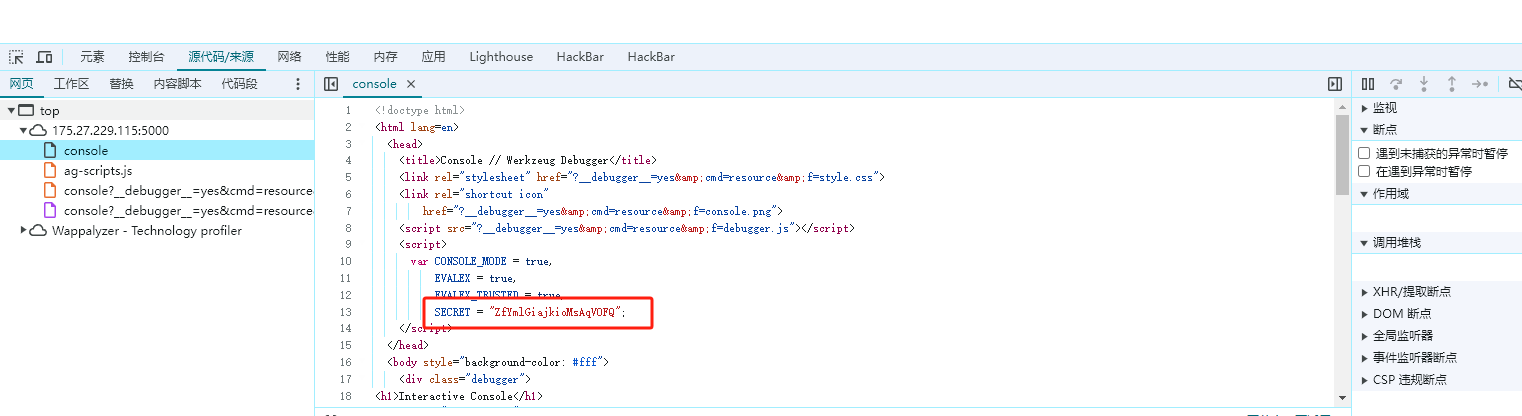Open the ag-scripts.js file
The image size is (1522, 416).
point(157,171)
